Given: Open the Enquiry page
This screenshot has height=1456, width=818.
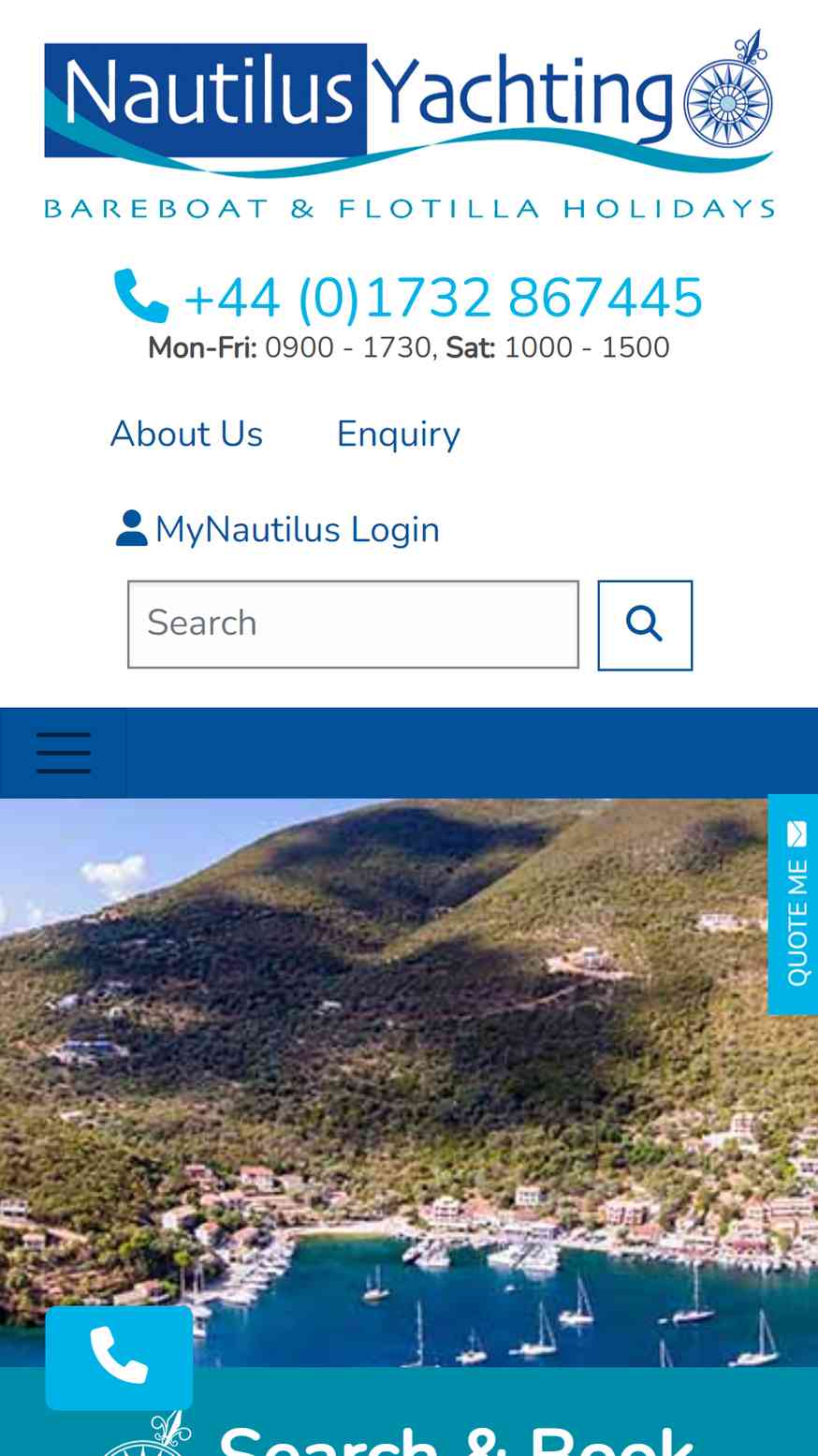Looking at the screenshot, I should coord(399,434).
